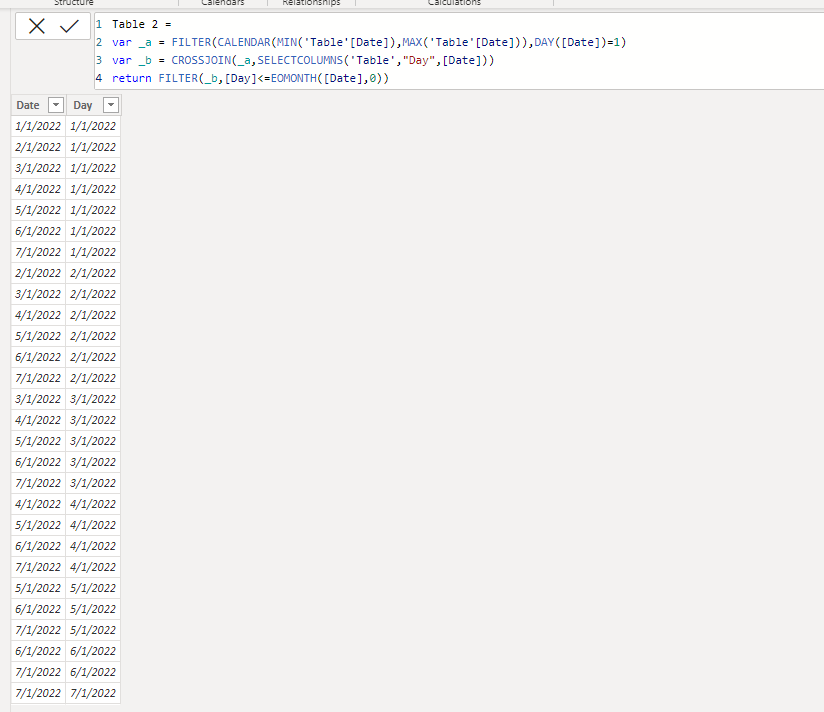Click the EOMONTH function in the formula

[x=294, y=78]
